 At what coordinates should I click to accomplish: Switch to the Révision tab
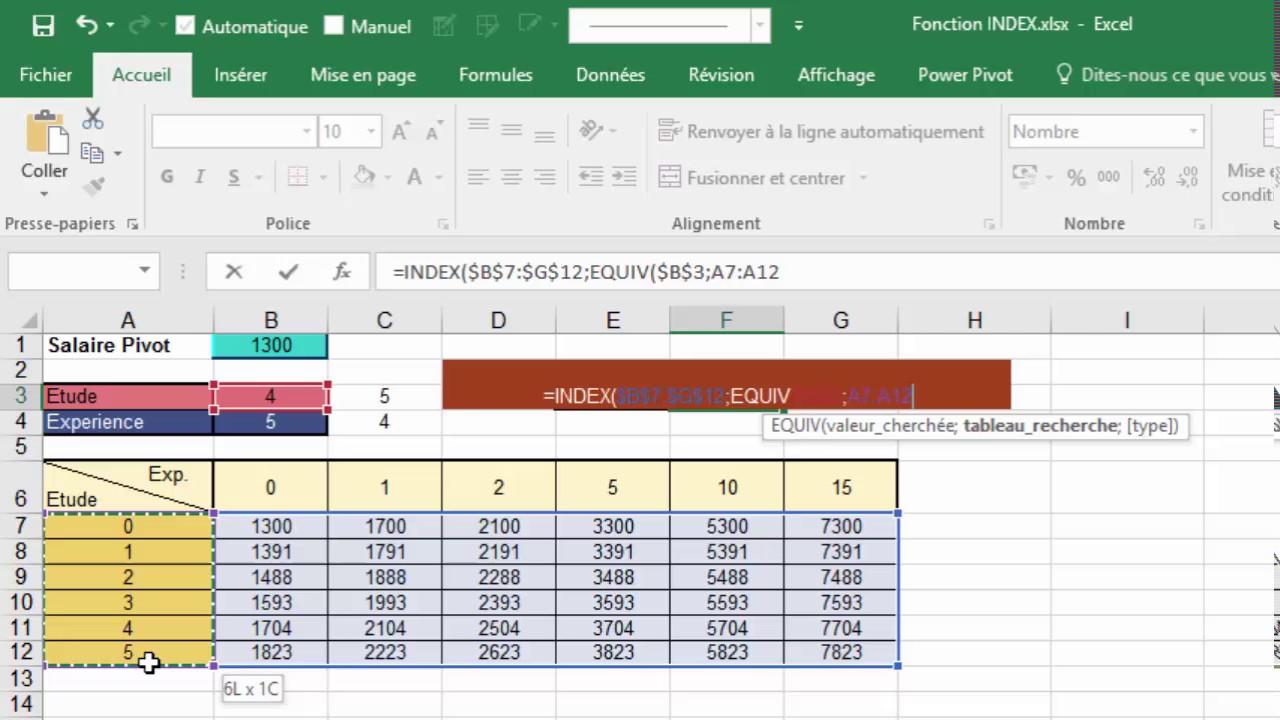(721, 75)
